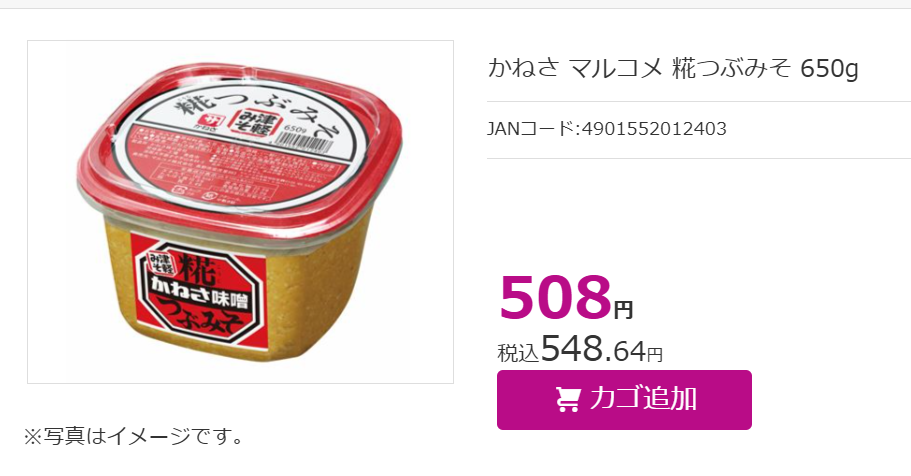The height and width of the screenshot is (476, 911).
Task: Open the miso product image
Action: point(240,212)
